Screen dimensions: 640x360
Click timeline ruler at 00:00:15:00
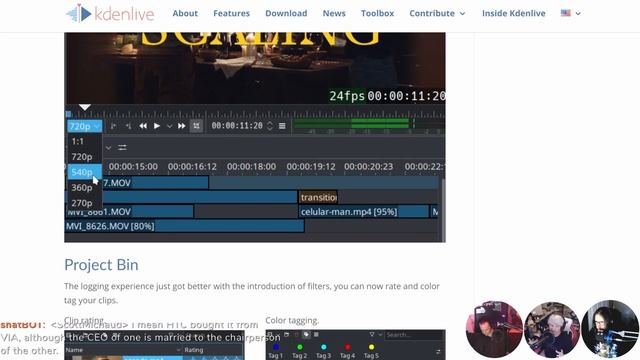coord(133,167)
